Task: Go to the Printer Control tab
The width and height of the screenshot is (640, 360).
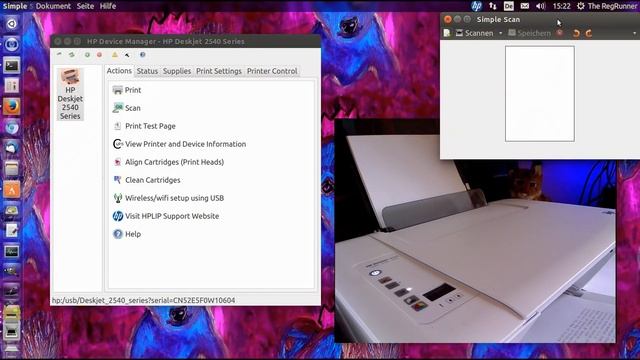Action: [272, 71]
